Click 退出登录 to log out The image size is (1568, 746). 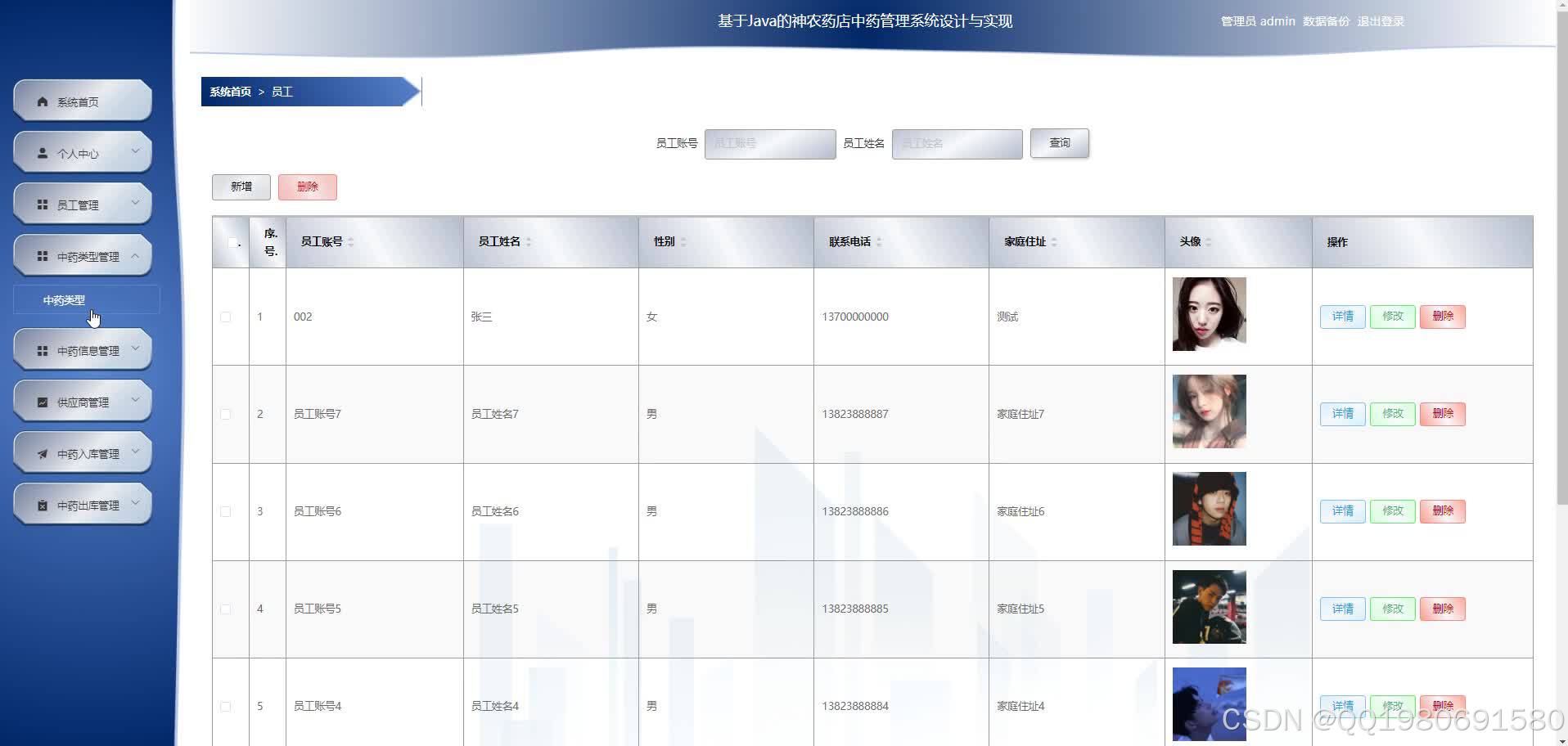point(1381,21)
